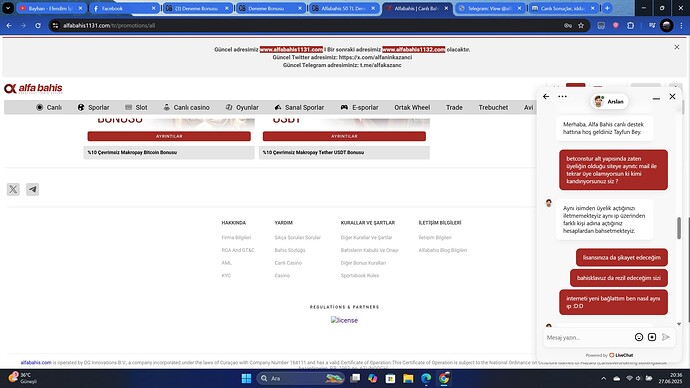Viewport: 690px width, 388px height.
Task: Open the Trade menu item
Action: (x=454, y=107)
